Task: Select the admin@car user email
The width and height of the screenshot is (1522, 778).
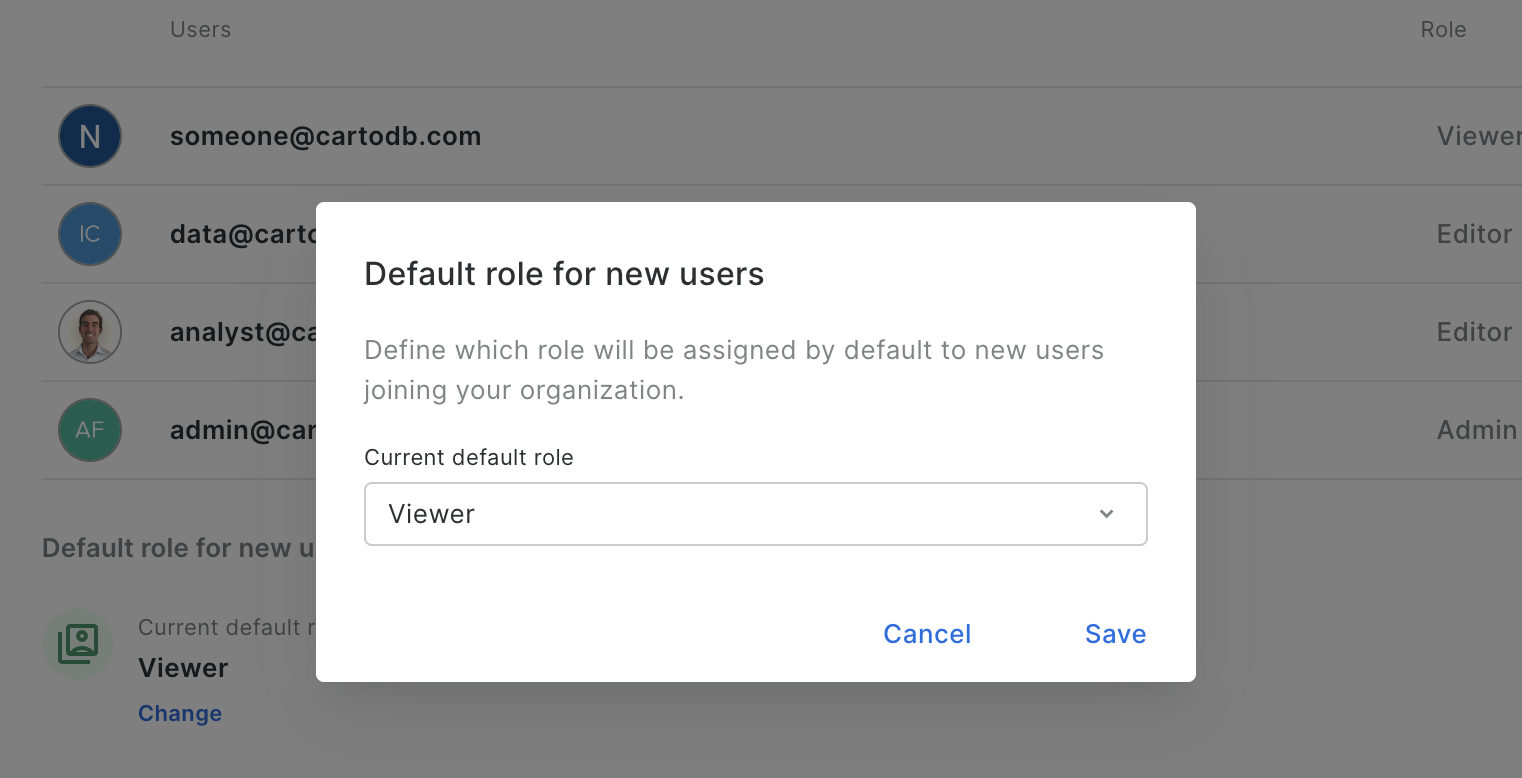Action: 242,430
